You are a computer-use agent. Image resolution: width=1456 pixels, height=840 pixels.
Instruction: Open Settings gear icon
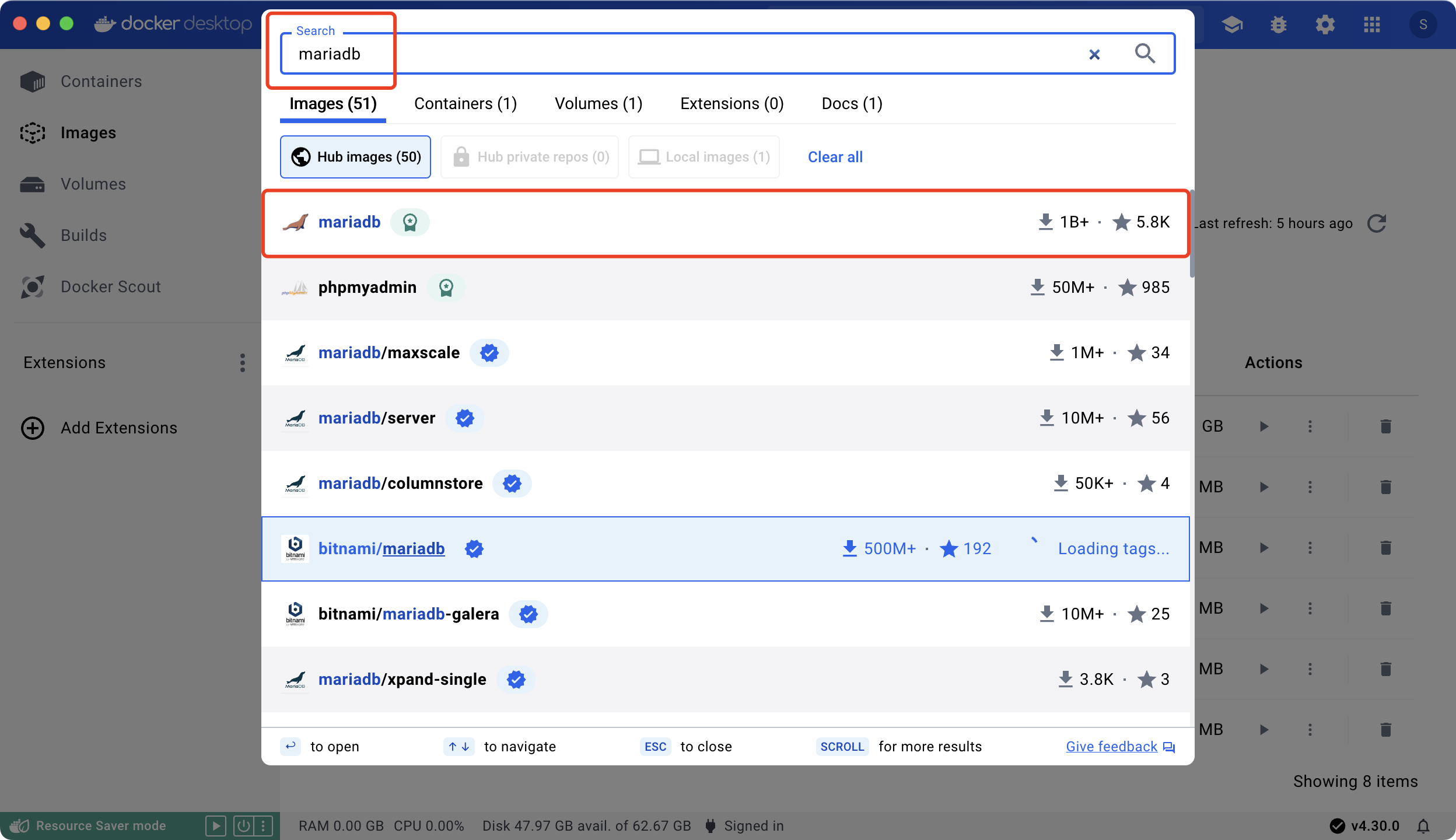pyautogui.click(x=1325, y=24)
